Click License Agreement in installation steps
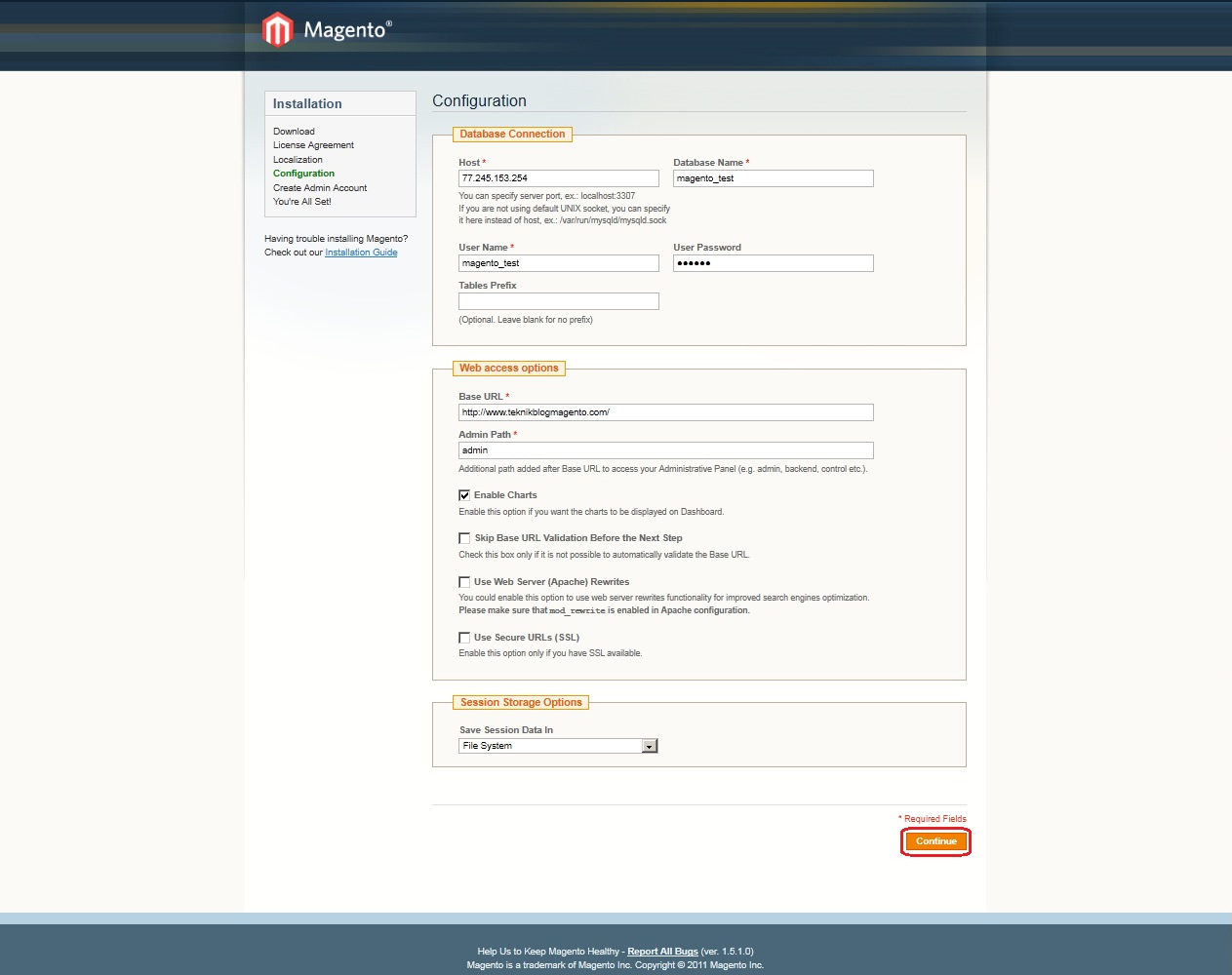Viewport: 1232px width, 975px height. click(313, 145)
